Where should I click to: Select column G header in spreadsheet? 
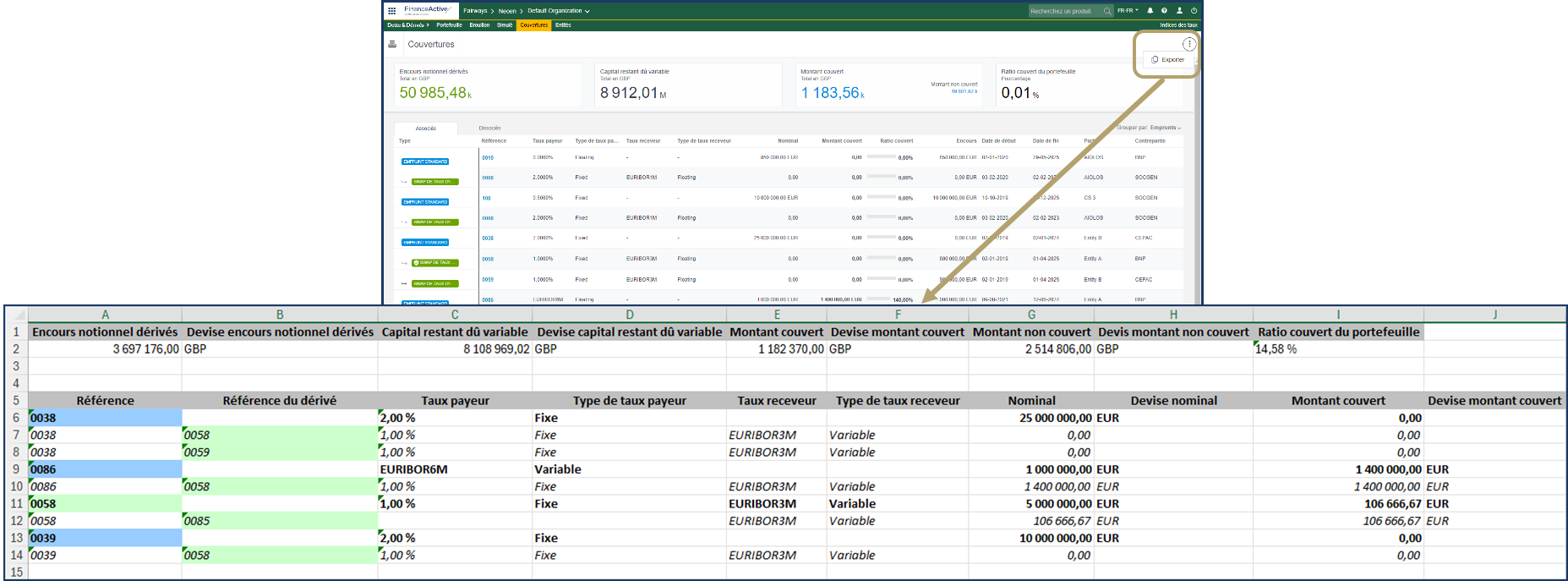(x=1031, y=315)
